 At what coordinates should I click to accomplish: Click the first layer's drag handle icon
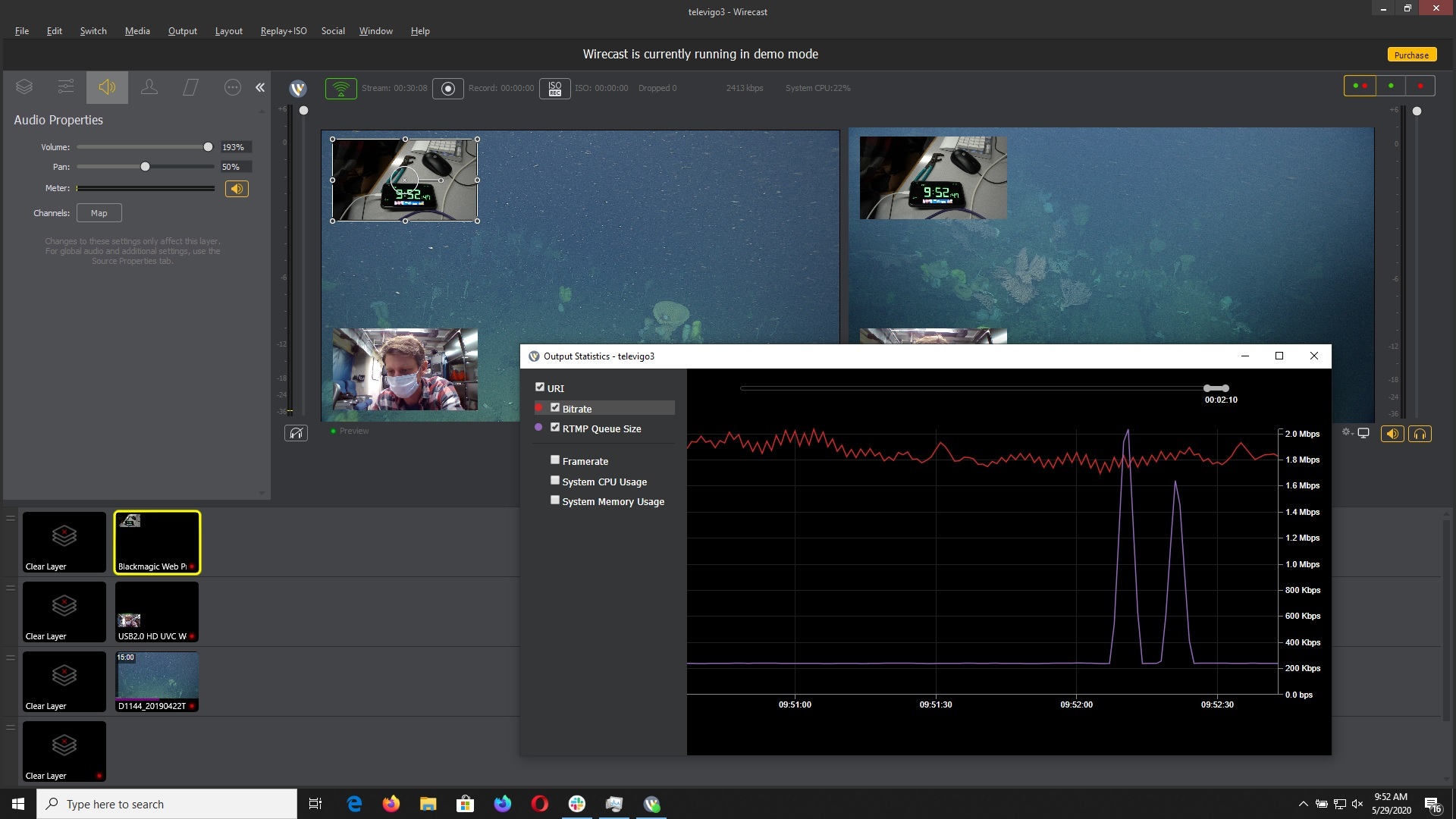[x=11, y=519]
